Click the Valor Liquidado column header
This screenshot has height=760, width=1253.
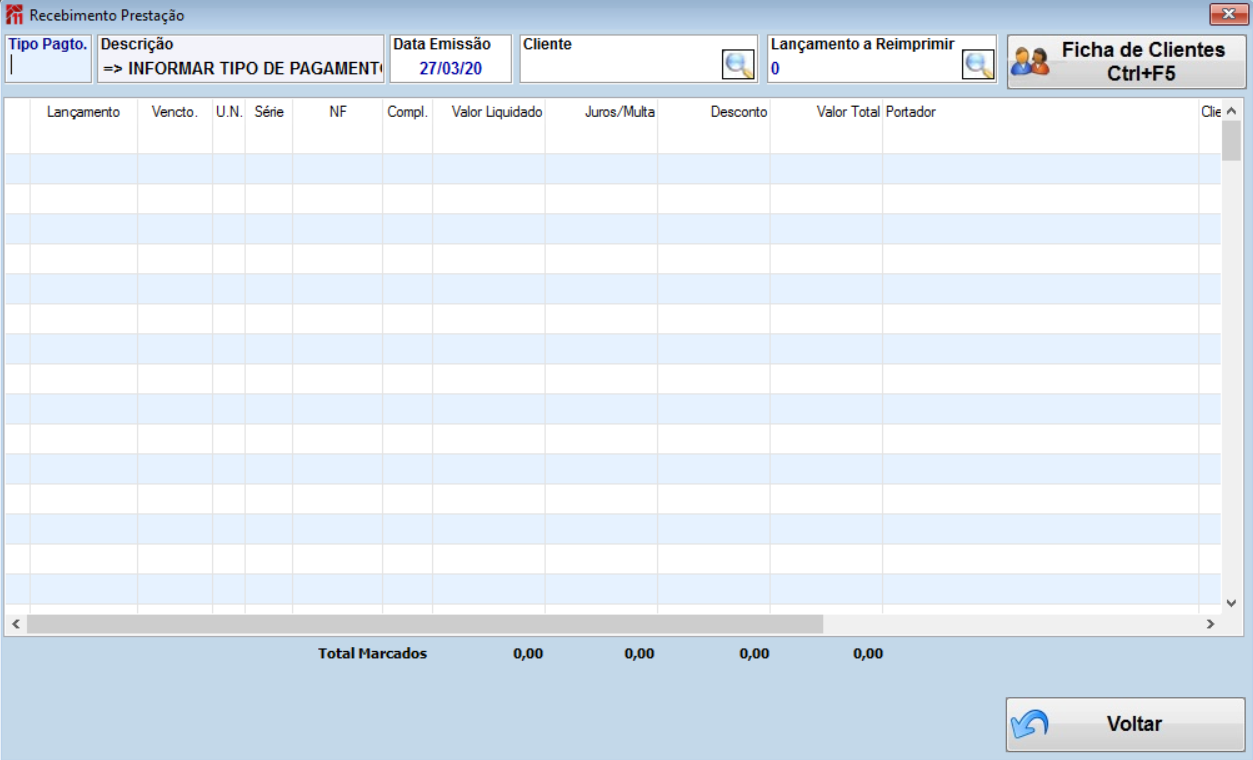click(x=489, y=112)
